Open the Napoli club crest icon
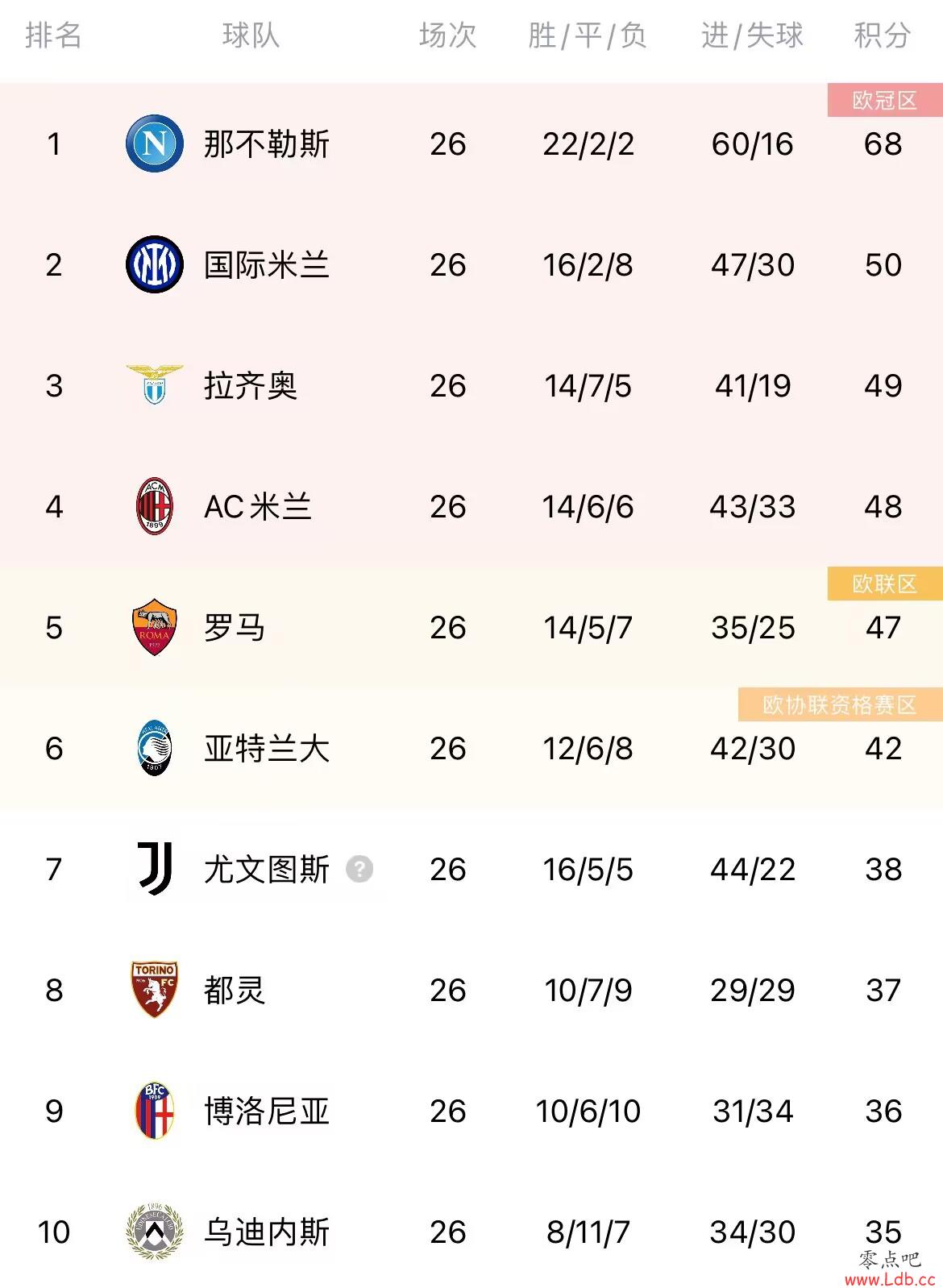Screen dimensions: 943x1288 pos(154,143)
